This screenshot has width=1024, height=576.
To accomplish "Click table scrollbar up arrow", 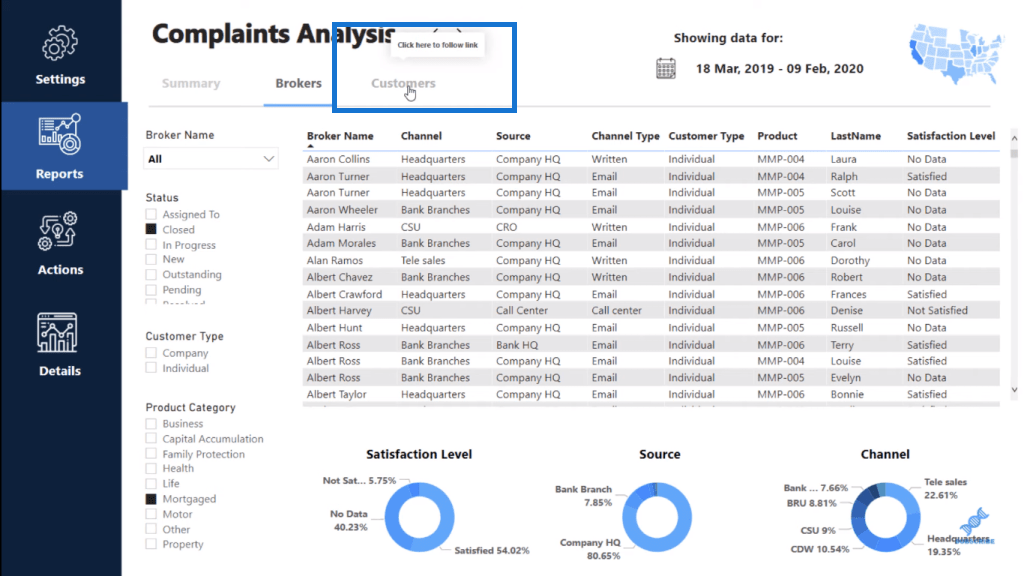I will coord(1014,138).
